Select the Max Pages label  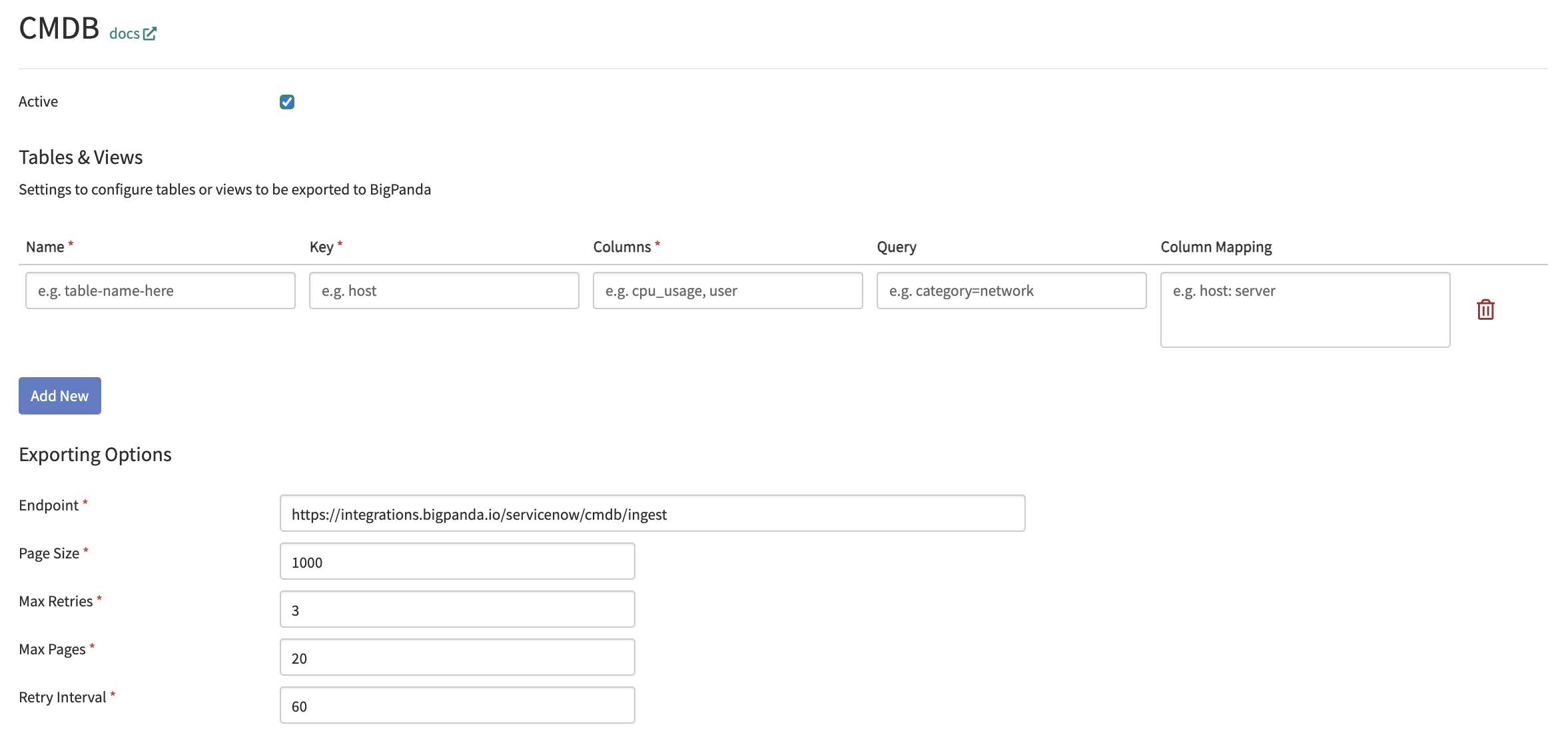point(53,649)
